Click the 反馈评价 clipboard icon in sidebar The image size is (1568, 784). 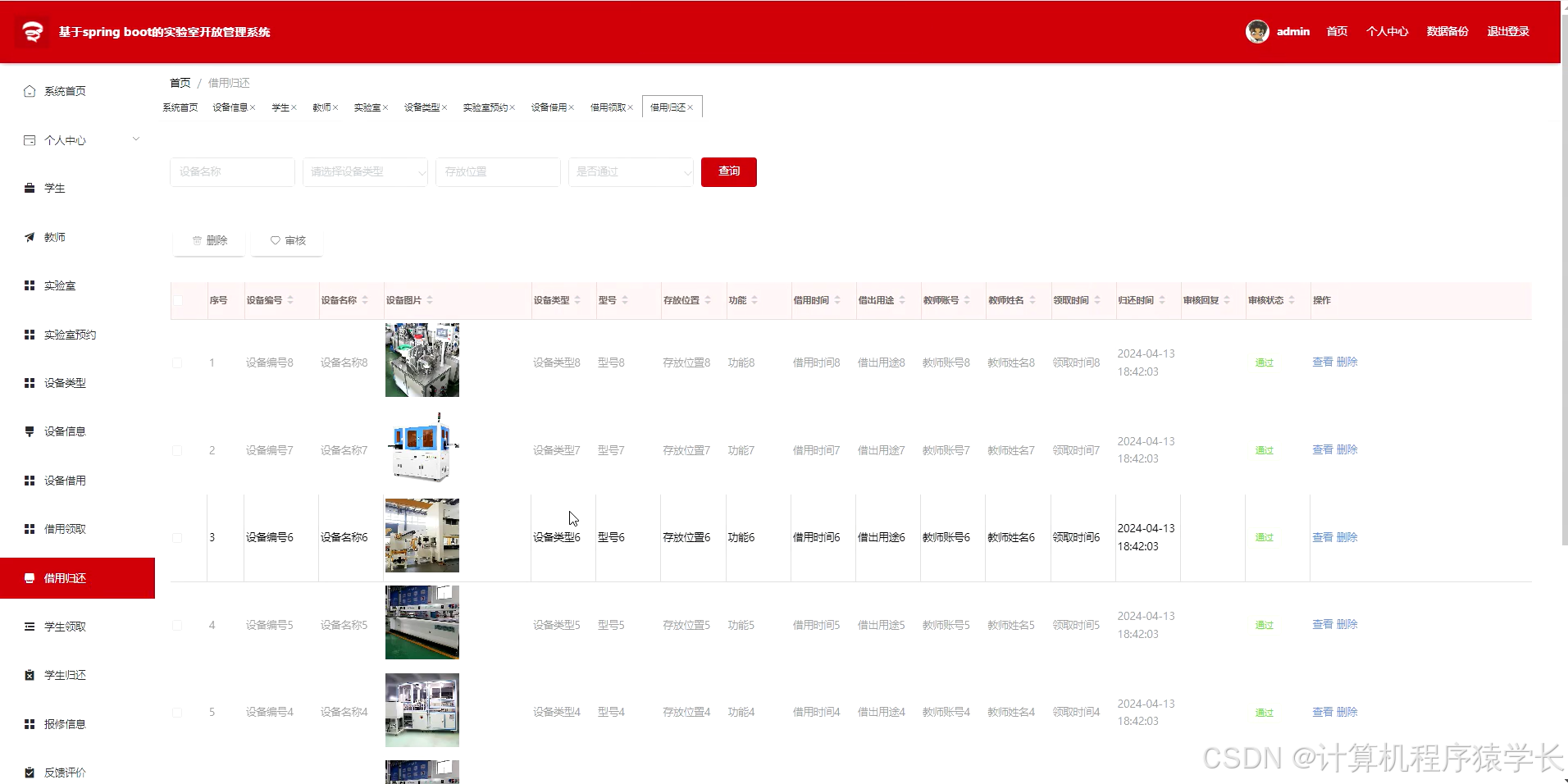coord(30,773)
